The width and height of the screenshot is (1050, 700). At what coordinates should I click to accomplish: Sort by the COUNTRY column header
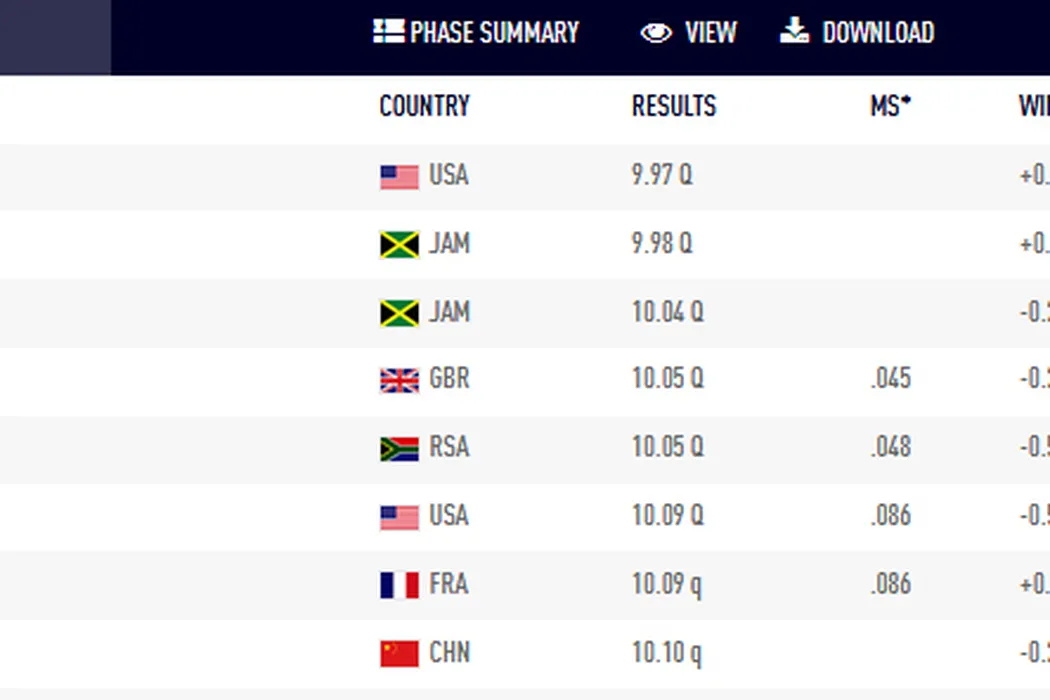tap(424, 106)
